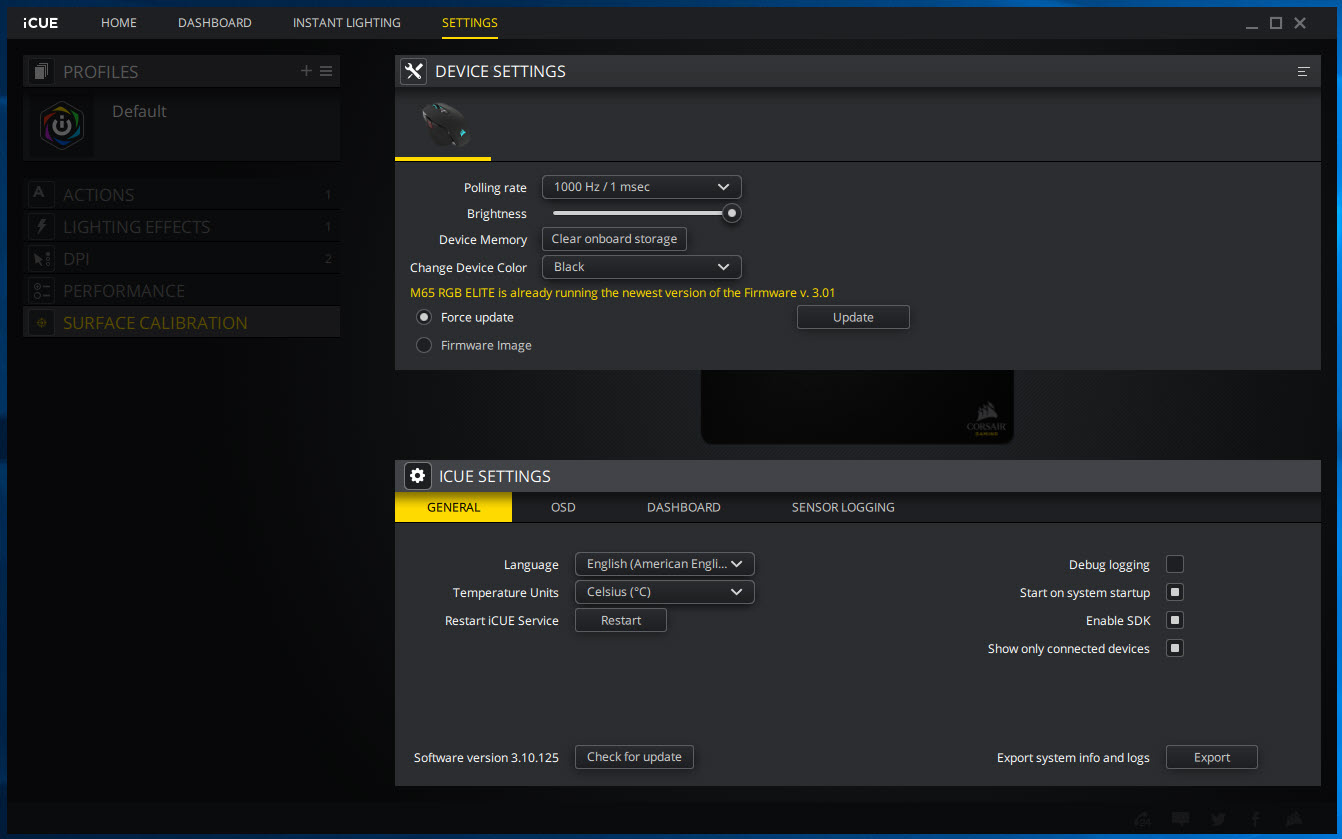Click the Export logs button
The width and height of the screenshot is (1342, 839).
[x=1212, y=757]
